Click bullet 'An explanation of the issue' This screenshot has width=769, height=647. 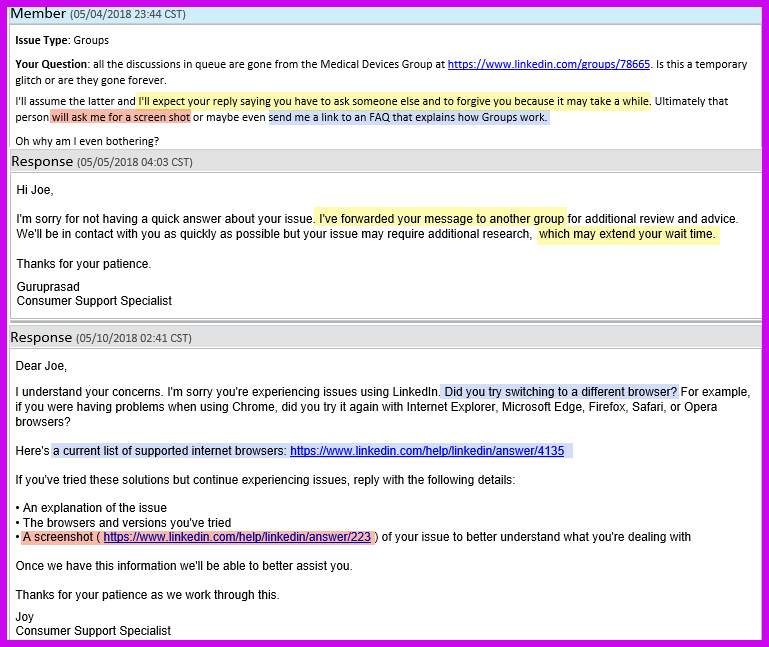[95, 508]
